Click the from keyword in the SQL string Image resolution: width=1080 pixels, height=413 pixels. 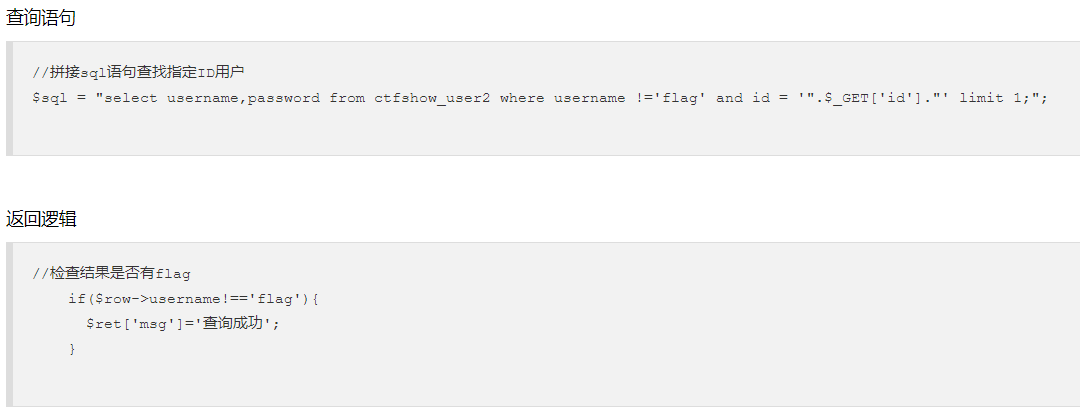point(347,98)
